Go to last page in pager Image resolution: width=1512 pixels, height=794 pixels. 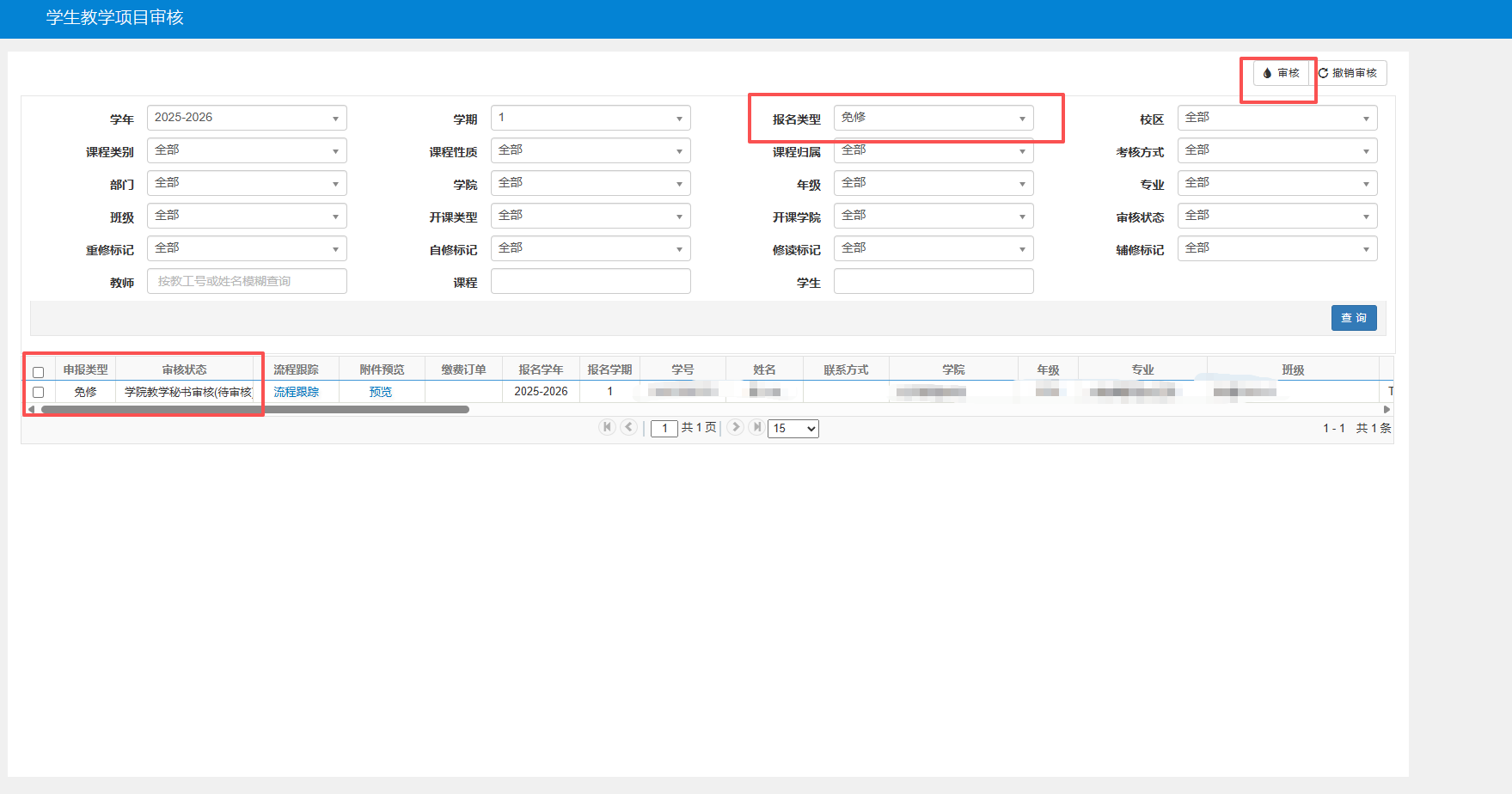[x=756, y=427]
